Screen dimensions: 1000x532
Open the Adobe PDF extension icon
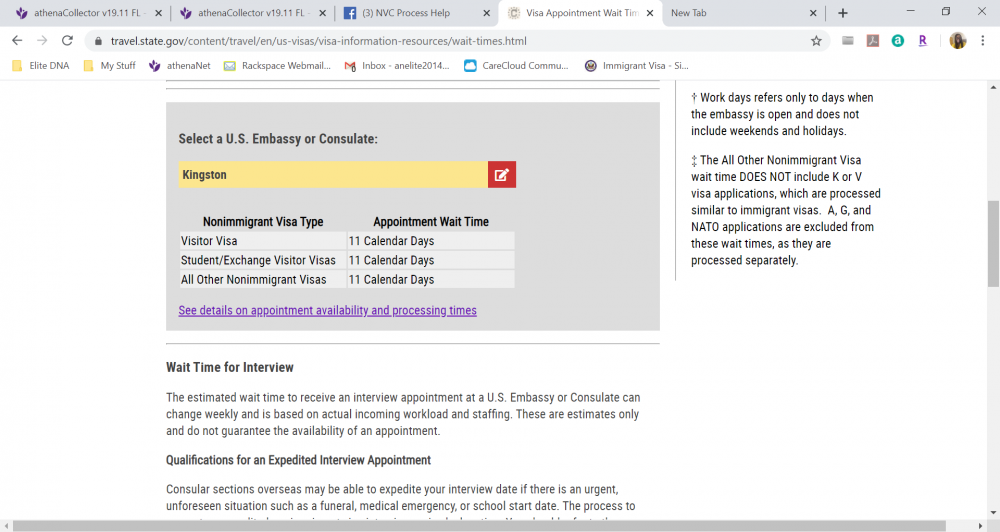tap(872, 41)
